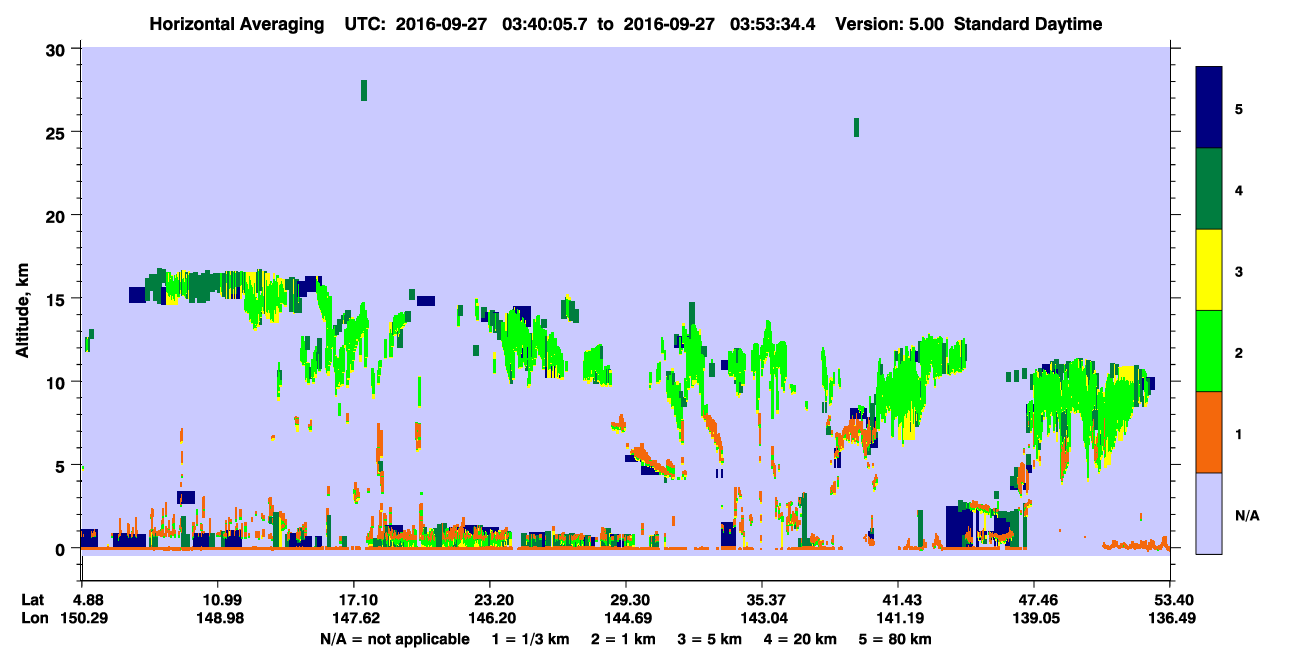
Task: Click the dark green level 4 swatch
Action: [1210, 189]
